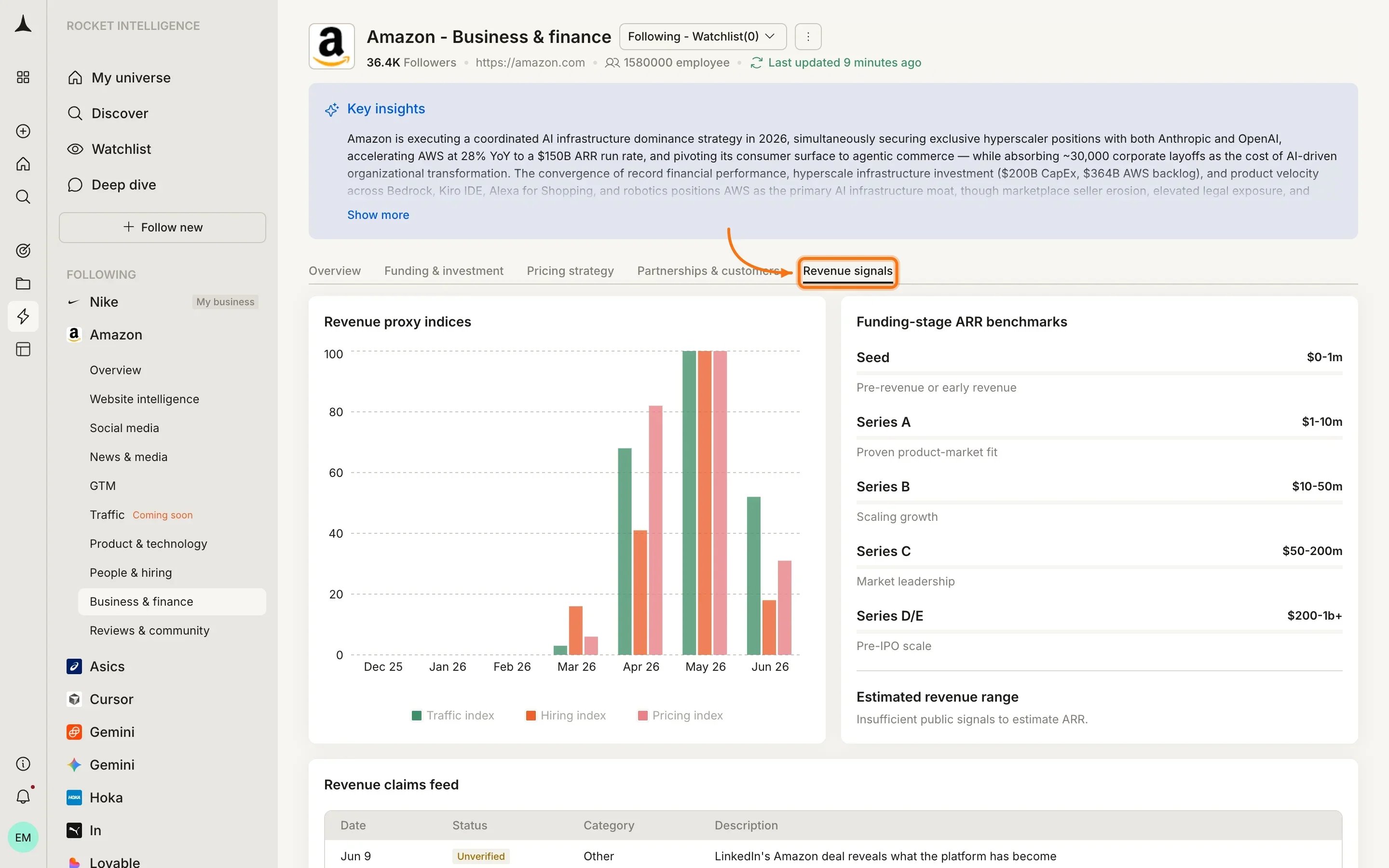
Task: Switch to the Overview tab
Action: [335, 271]
